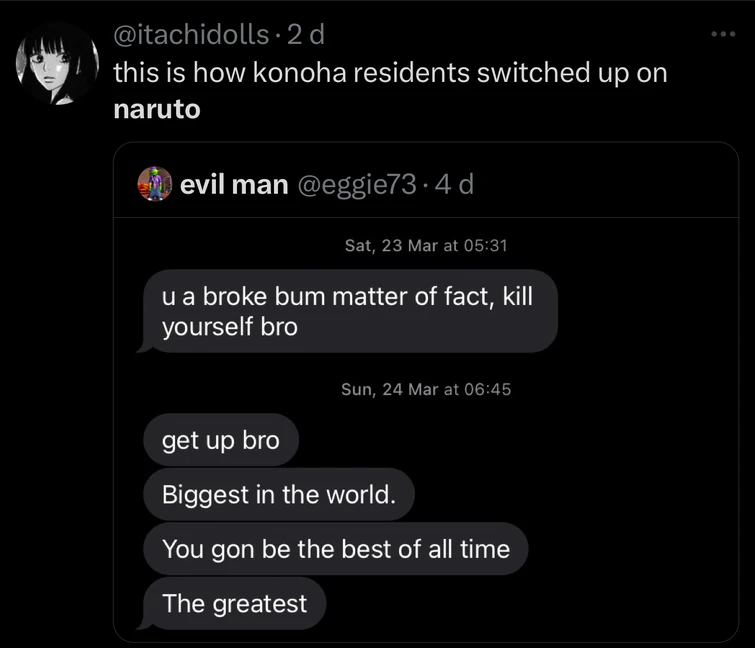Screen dimensions: 755x648
Task: Open the quoted tweet header row
Action: pyautogui.click(x=426, y=184)
